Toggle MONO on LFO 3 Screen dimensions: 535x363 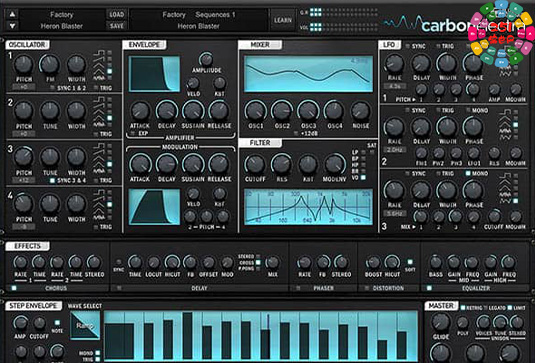468,173
